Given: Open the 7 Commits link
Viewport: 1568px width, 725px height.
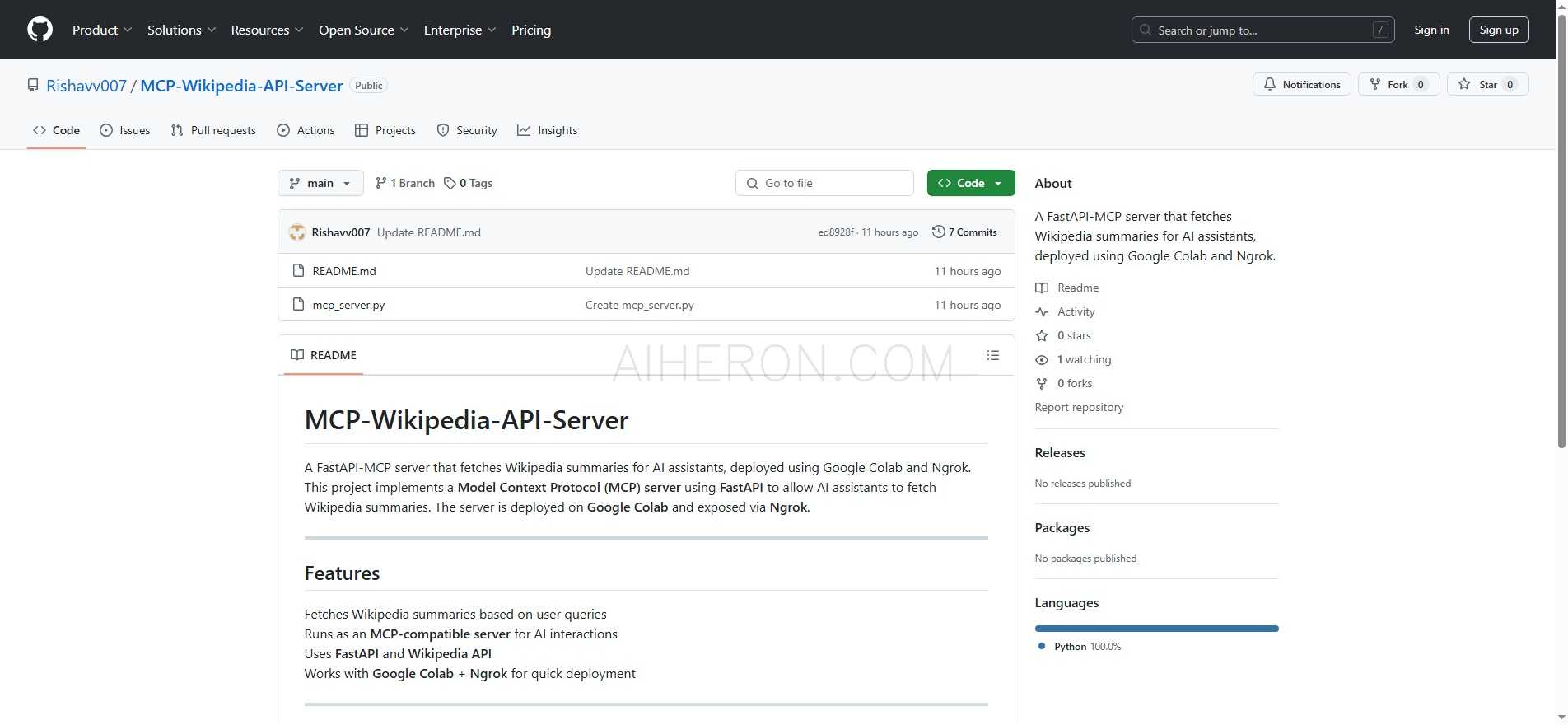Looking at the screenshot, I should 964,232.
